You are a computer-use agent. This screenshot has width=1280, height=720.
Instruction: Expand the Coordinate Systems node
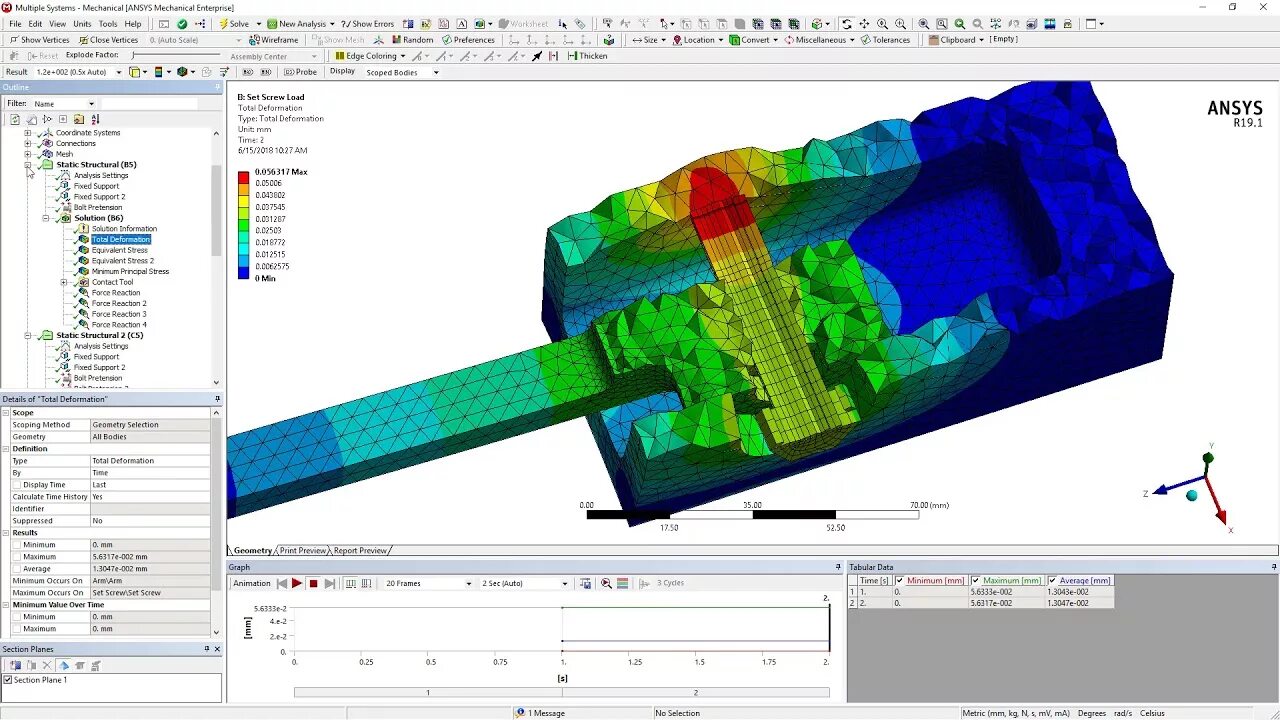(x=28, y=133)
